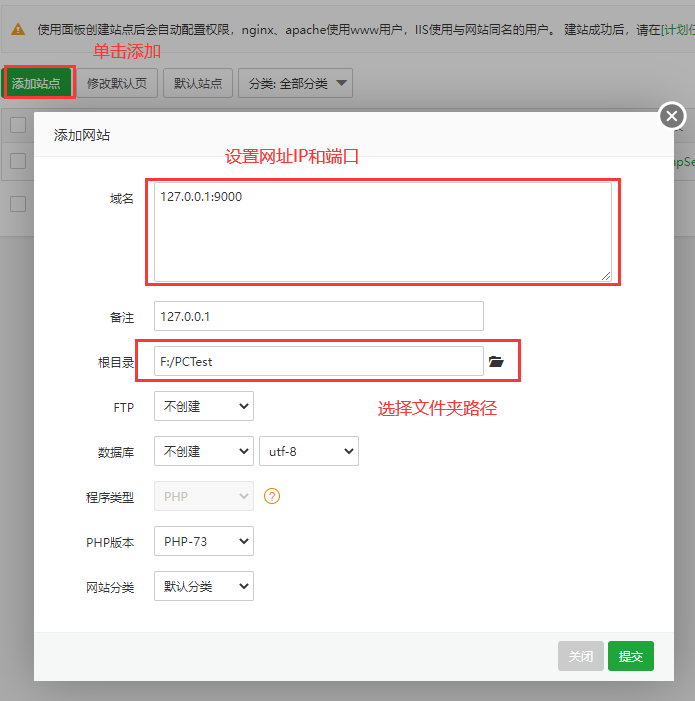Click the 域名 domain text area
Image resolution: width=695 pixels, height=701 pixels.
click(x=383, y=232)
